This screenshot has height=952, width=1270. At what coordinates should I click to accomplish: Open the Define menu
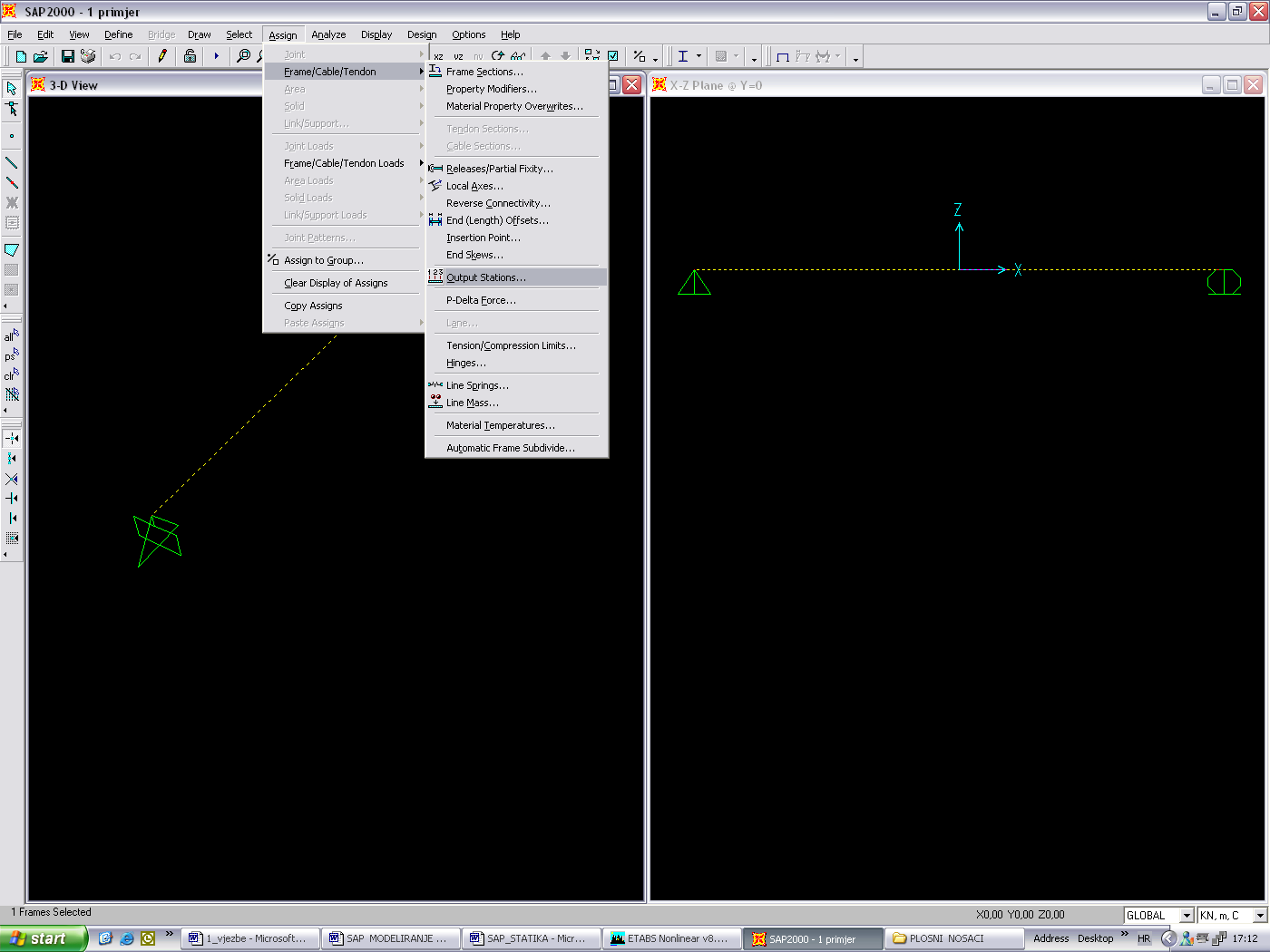119,34
